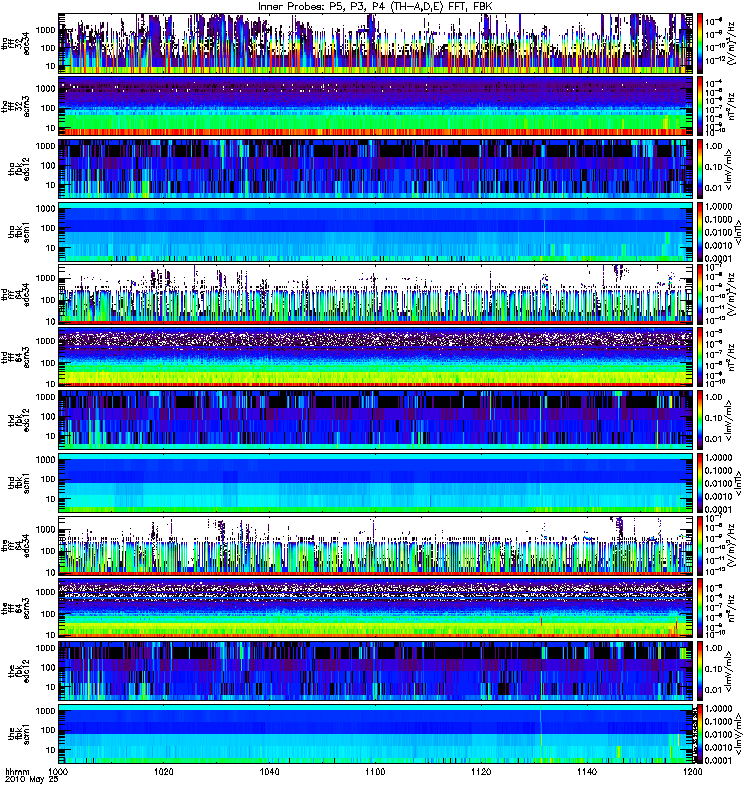
Task: Click the color bar beside the fbk edc12 panel
Action: tap(699, 671)
